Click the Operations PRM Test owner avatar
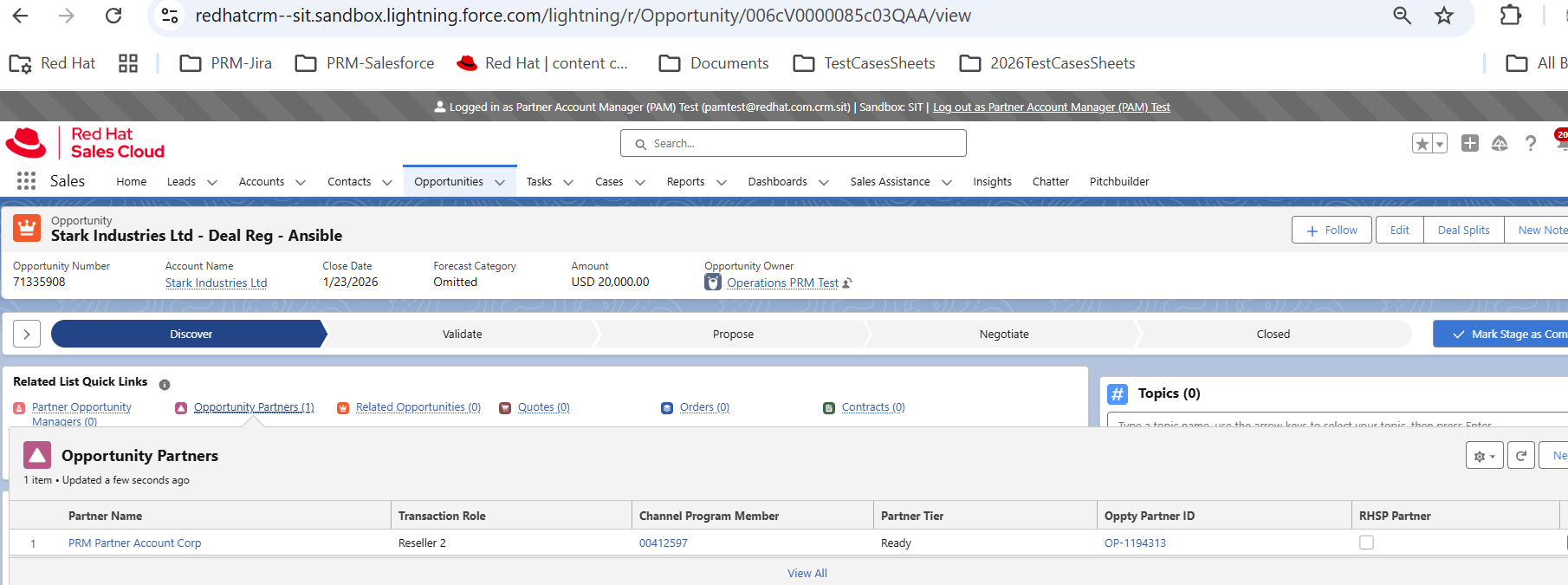1568x585 pixels. pyautogui.click(x=713, y=283)
